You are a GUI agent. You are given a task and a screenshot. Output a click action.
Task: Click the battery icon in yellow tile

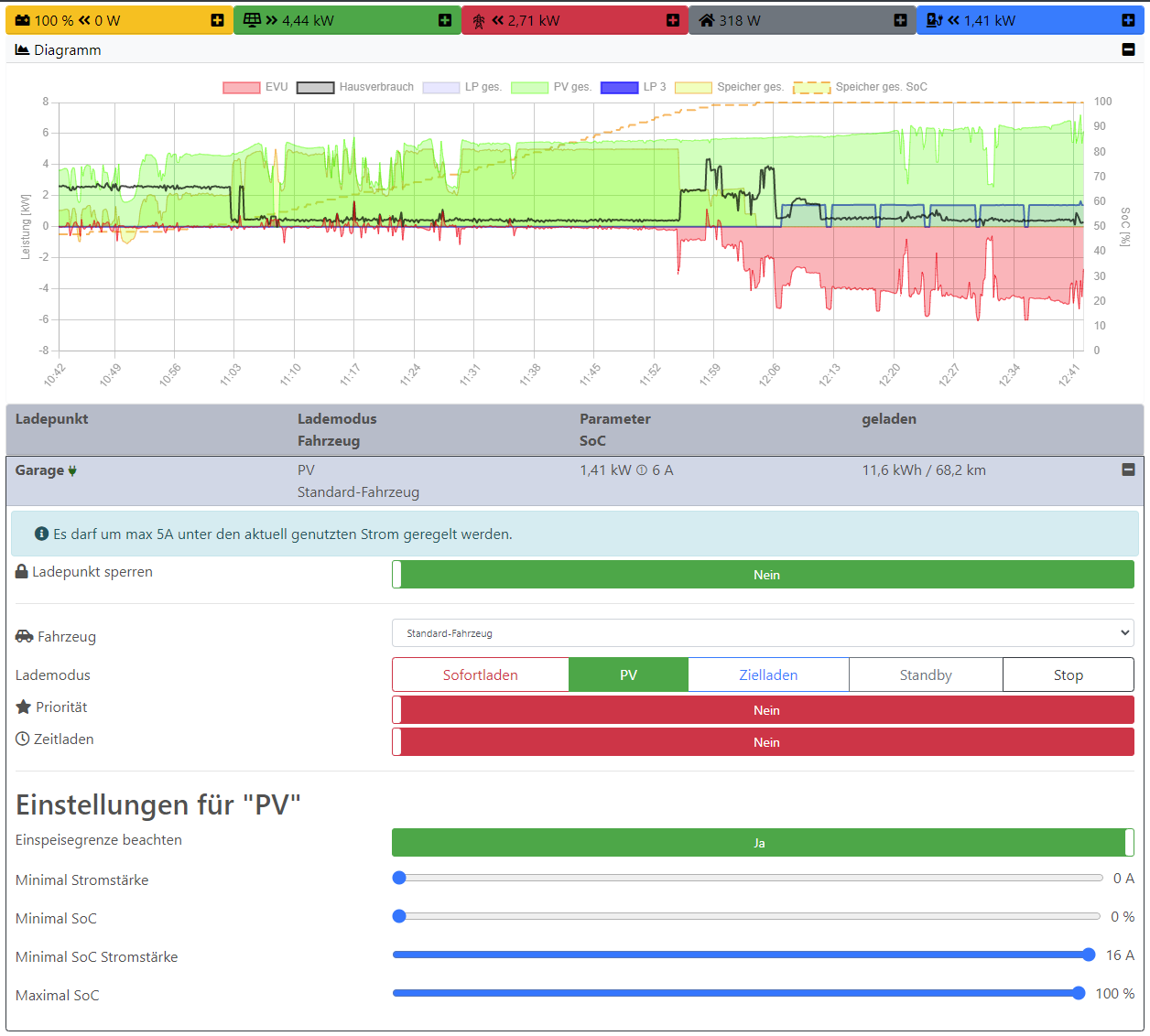(23, 20)
